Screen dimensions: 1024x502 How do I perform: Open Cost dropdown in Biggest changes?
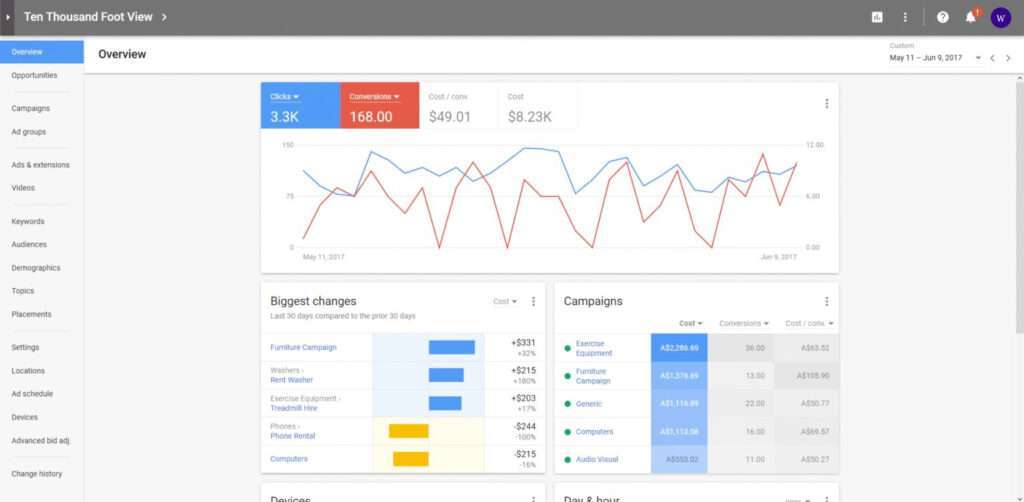coord(505,301)
